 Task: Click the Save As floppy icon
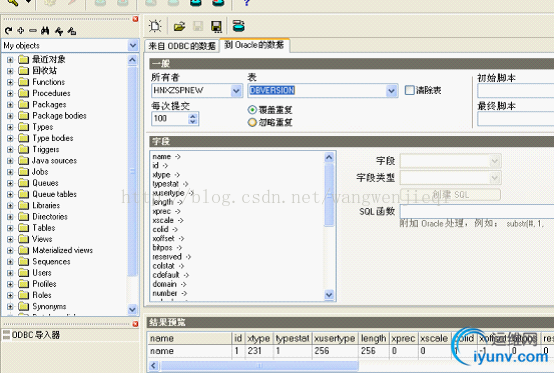coord(216,26)
